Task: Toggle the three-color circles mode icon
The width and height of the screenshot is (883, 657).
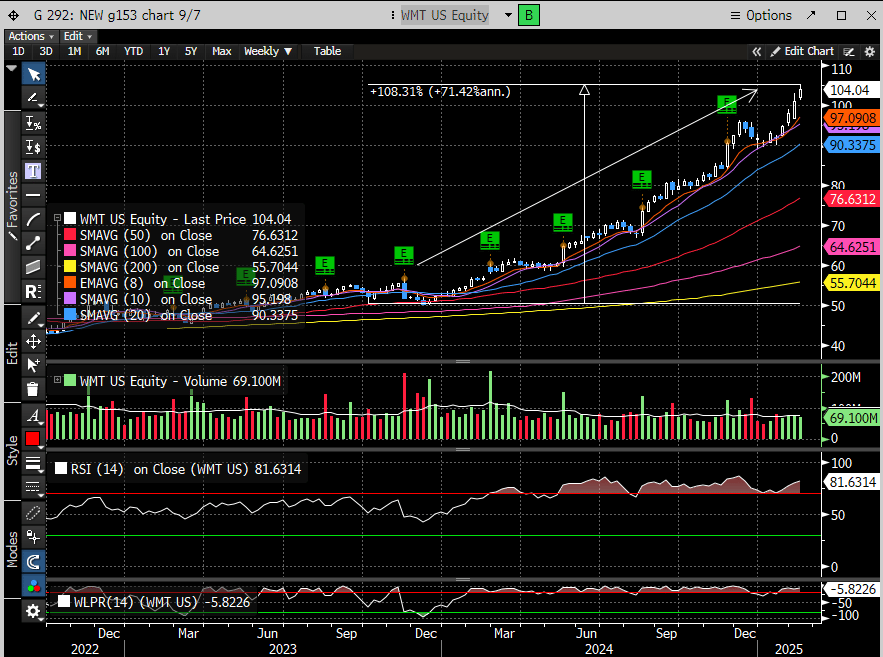Action: pos(33,586)
